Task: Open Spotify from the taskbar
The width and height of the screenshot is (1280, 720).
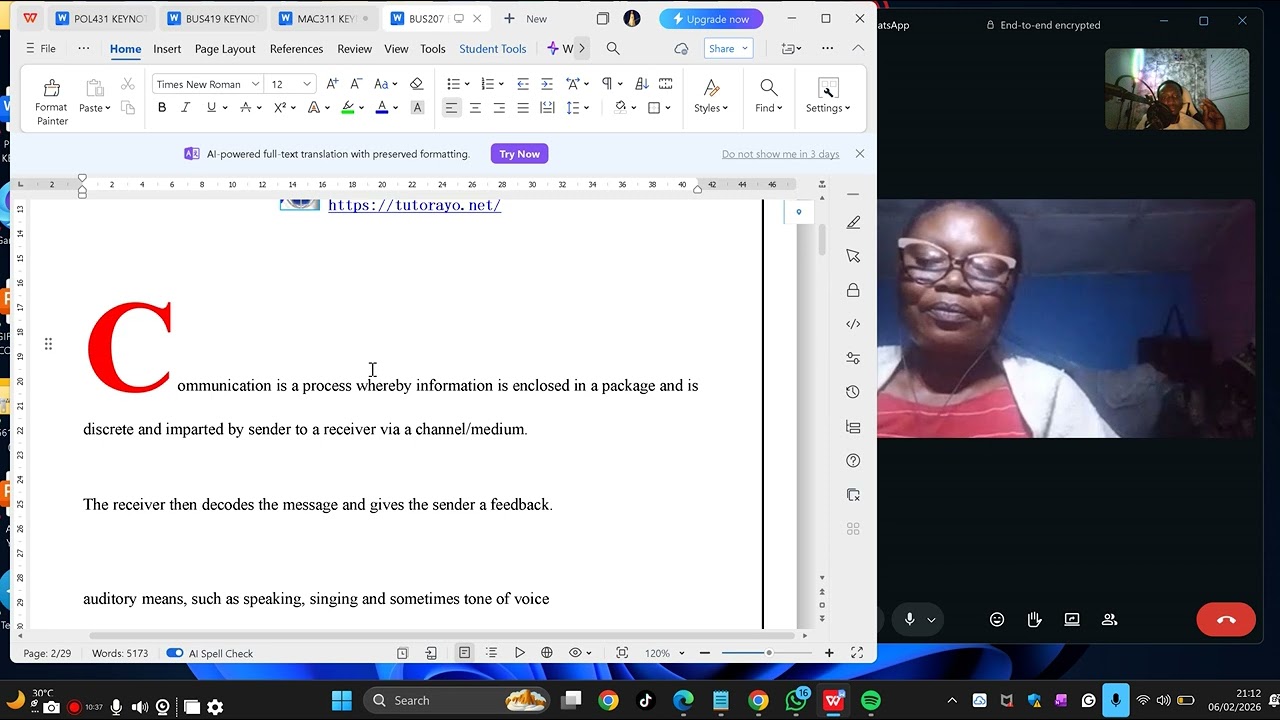Action: pyautogui.click(x=871, y=701)
